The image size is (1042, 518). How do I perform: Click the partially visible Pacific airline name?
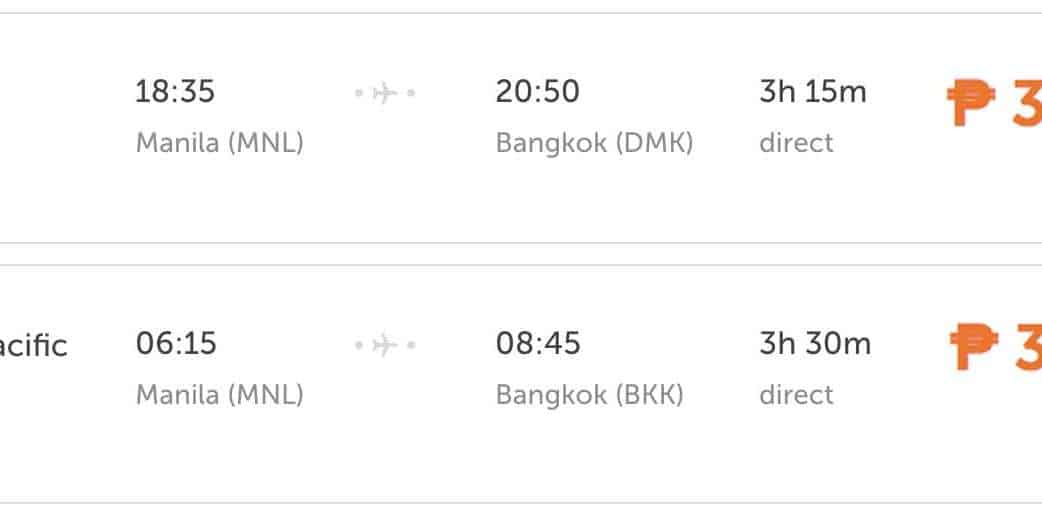(32, 346)
